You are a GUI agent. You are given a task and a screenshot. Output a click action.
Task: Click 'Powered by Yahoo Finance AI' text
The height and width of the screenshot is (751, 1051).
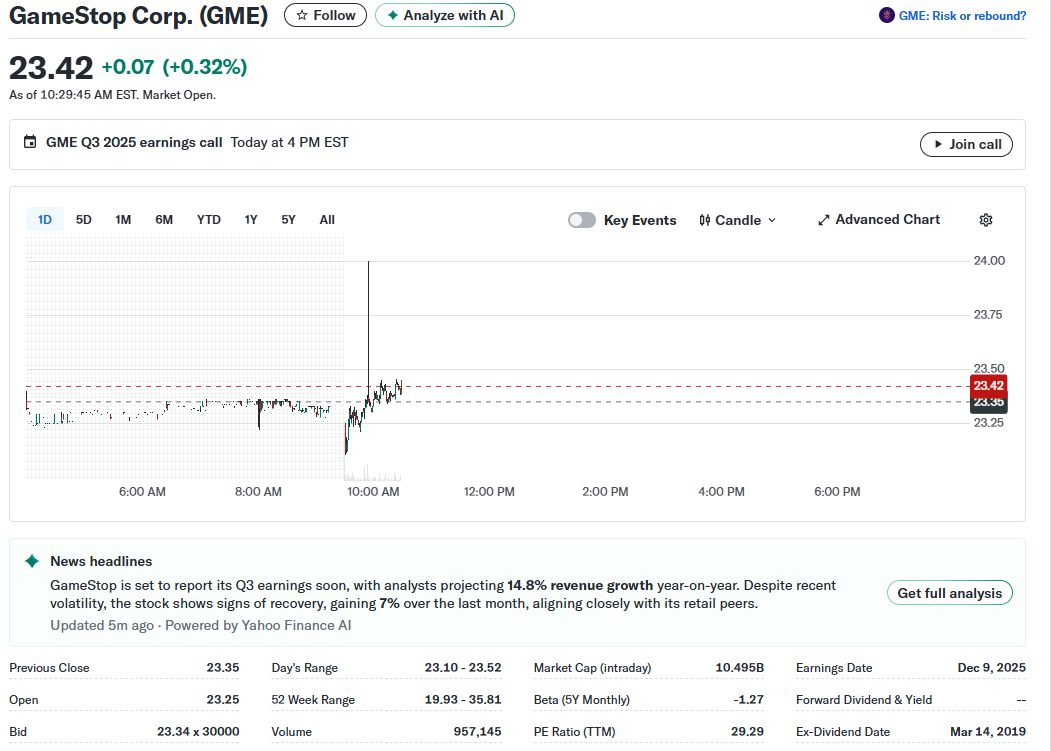258,626
